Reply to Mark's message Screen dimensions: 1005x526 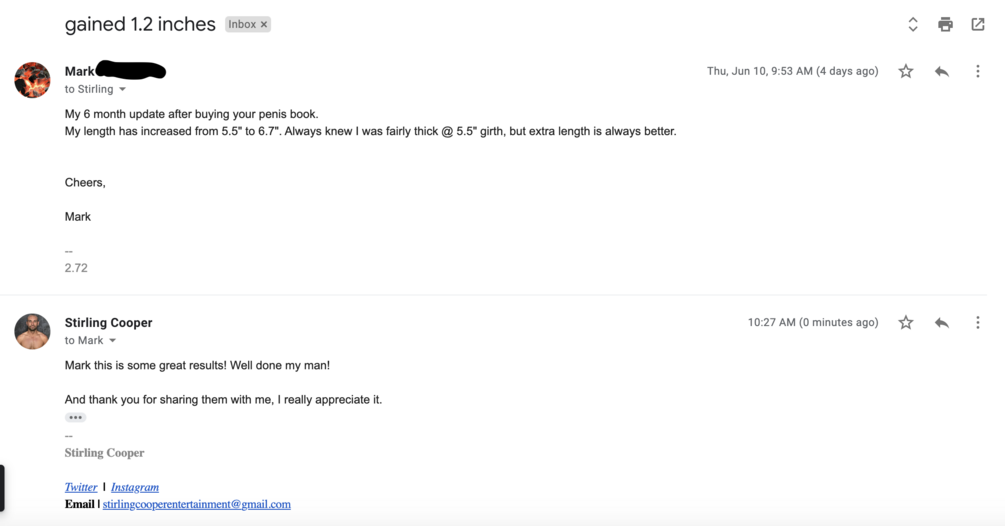coord(941,71)
